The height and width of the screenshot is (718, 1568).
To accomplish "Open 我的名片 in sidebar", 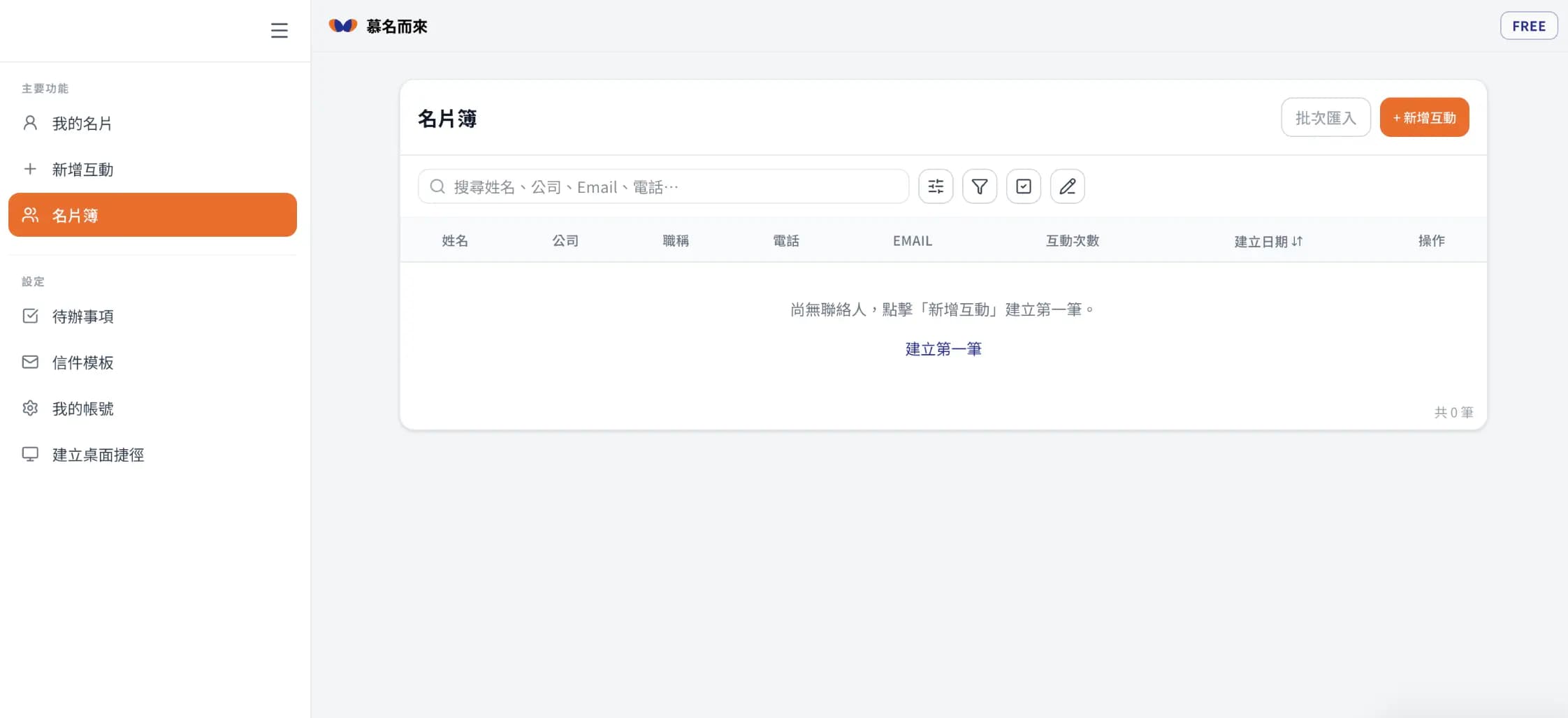I will point(82,124).
